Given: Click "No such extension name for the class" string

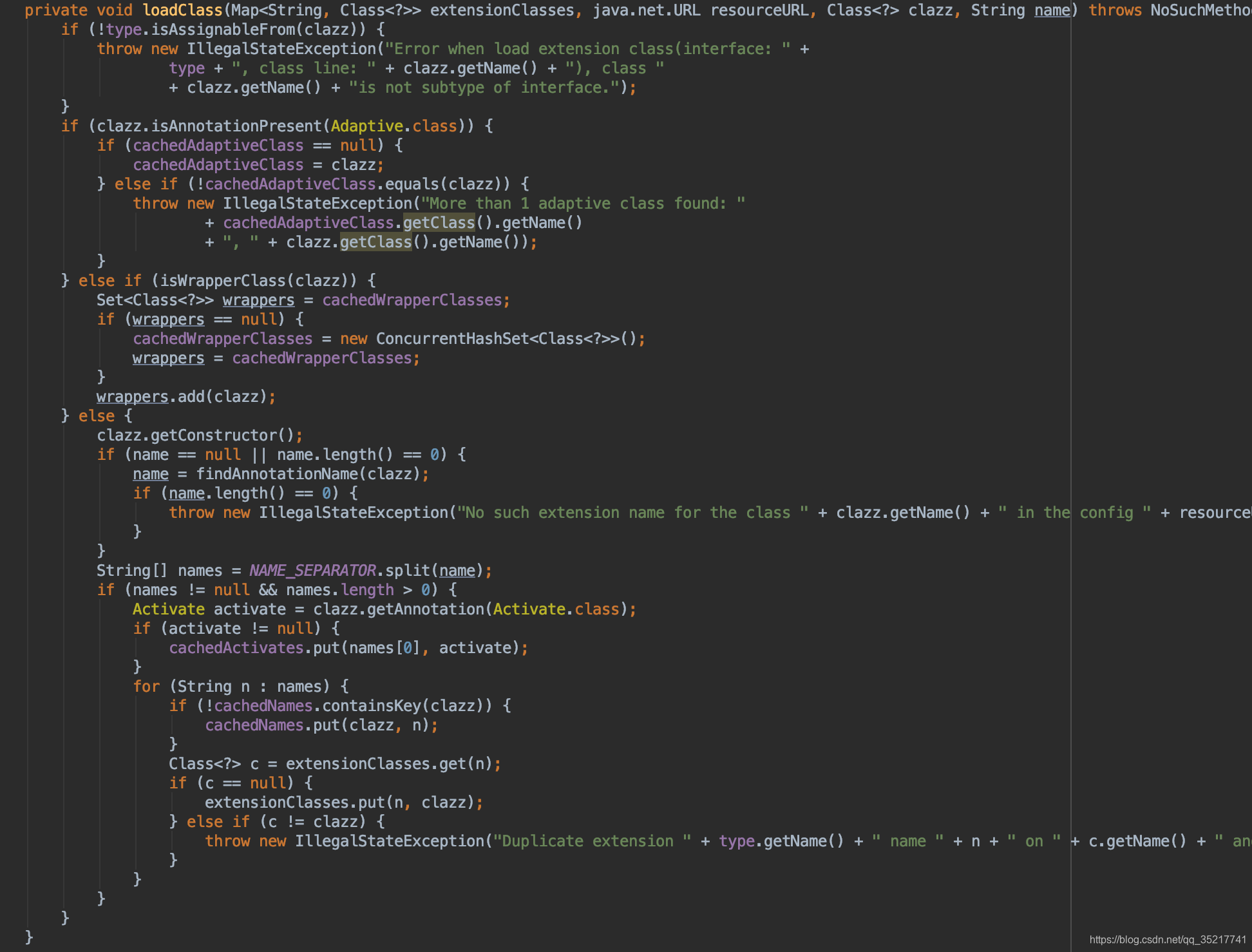Looking at the screenshot, I should tap(632, 513).
